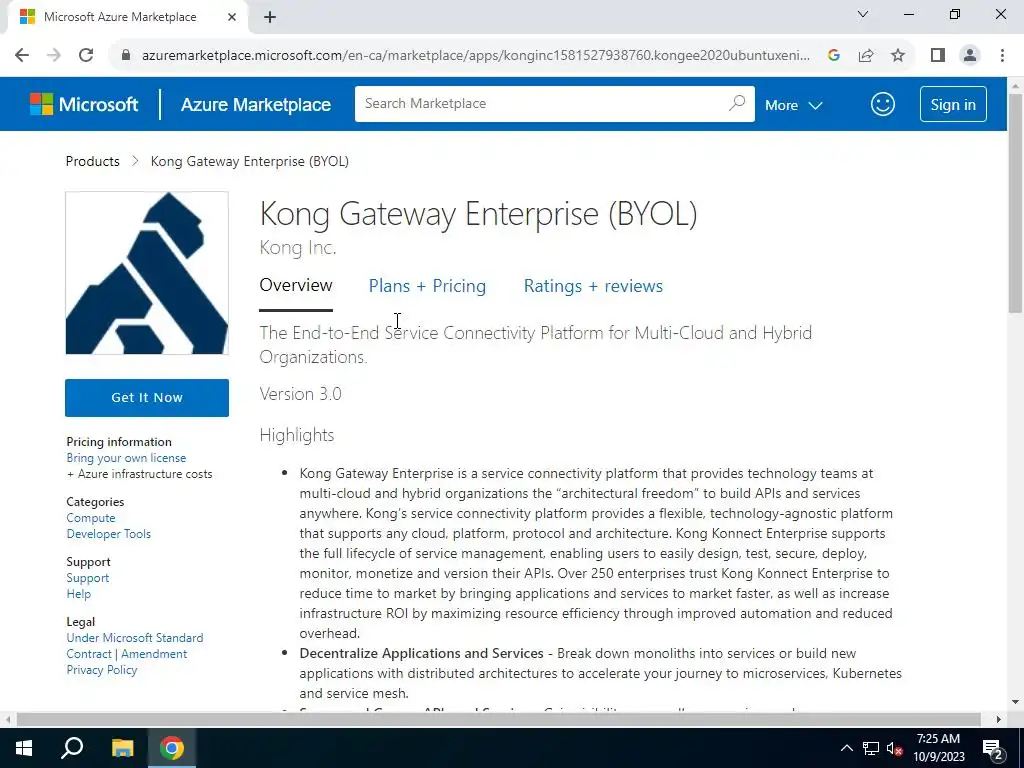Navigate to Products breadcrumb
This screenshot has width=1024, height=768.
click(x=93, y=161)
